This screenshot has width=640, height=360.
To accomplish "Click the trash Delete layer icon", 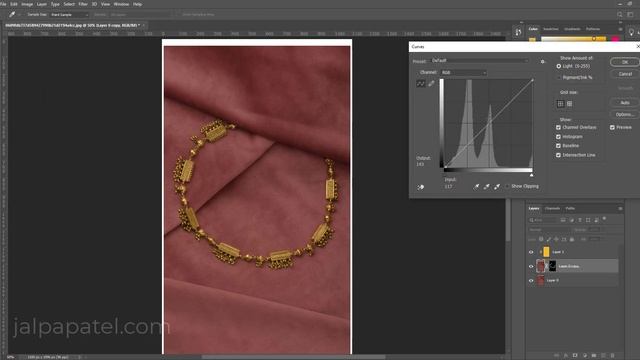I will point(613,356).
